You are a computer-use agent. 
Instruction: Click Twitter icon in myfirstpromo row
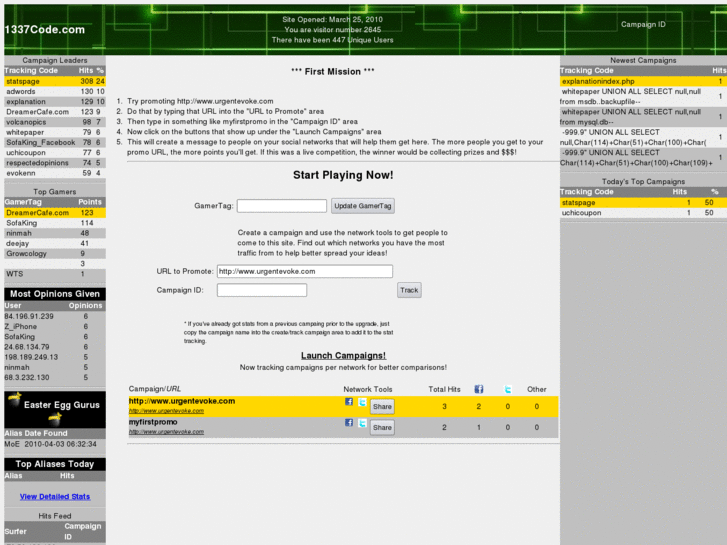point(362,423)
